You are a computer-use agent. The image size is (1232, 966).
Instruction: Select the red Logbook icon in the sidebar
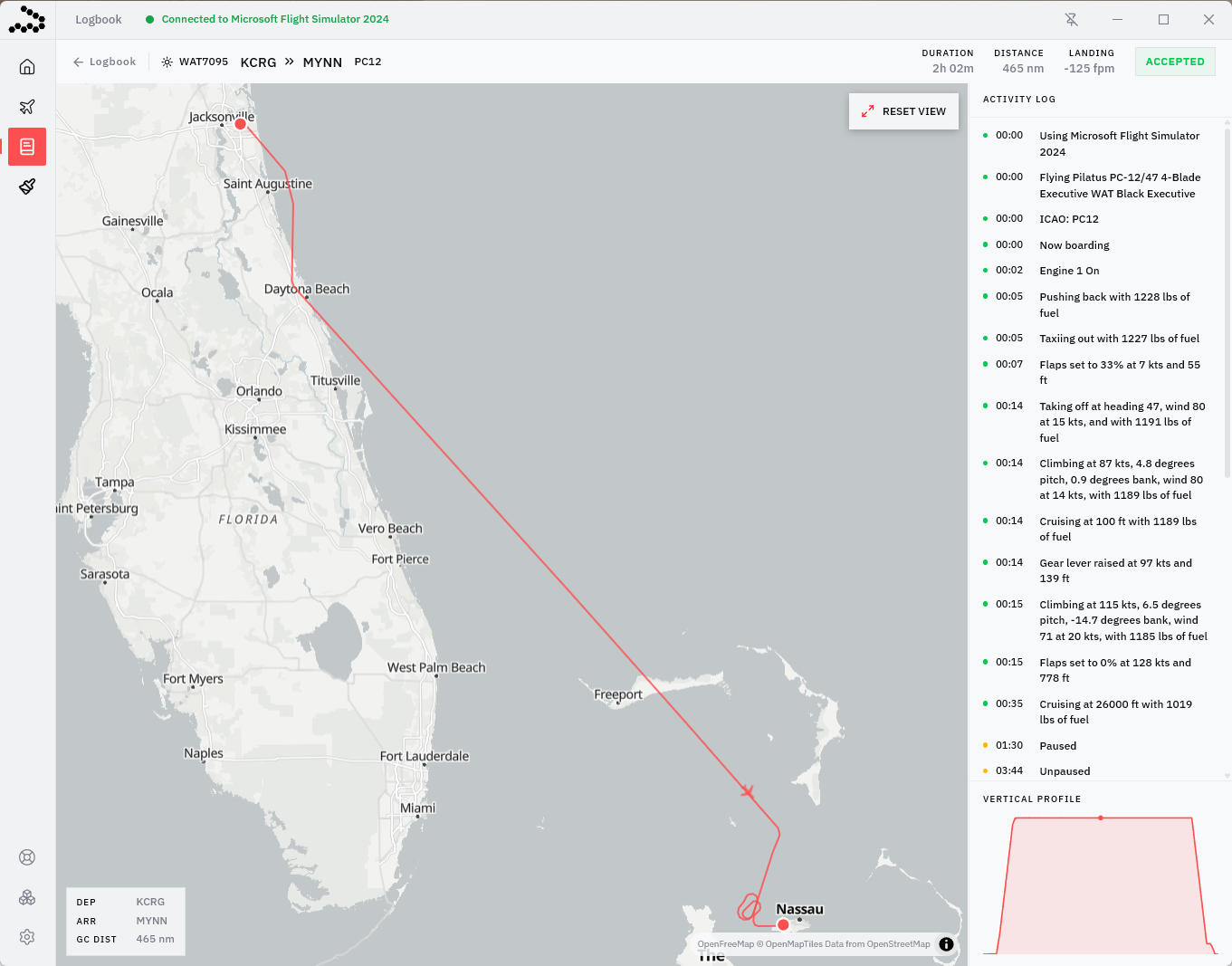coord(27,147)
